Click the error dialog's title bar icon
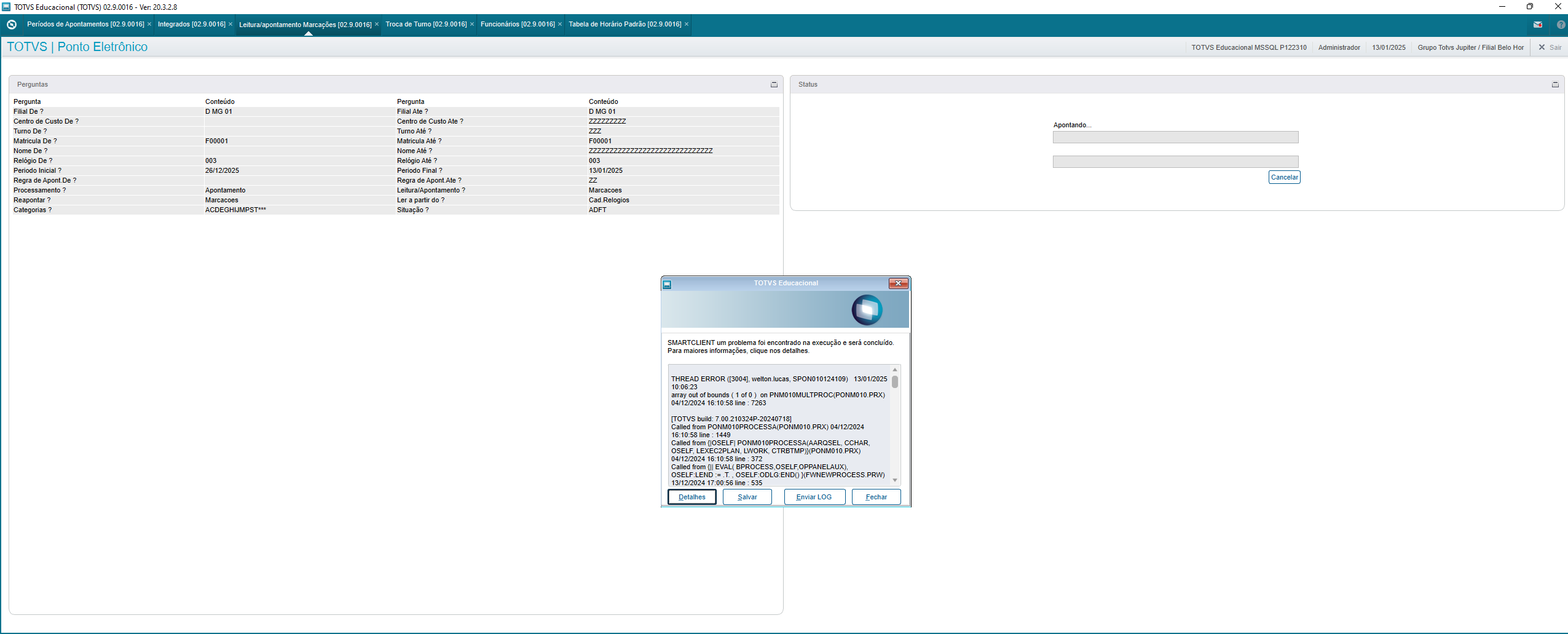This screenshot has width=1568, height=634. pyautogui.click(x=667, y=284)
